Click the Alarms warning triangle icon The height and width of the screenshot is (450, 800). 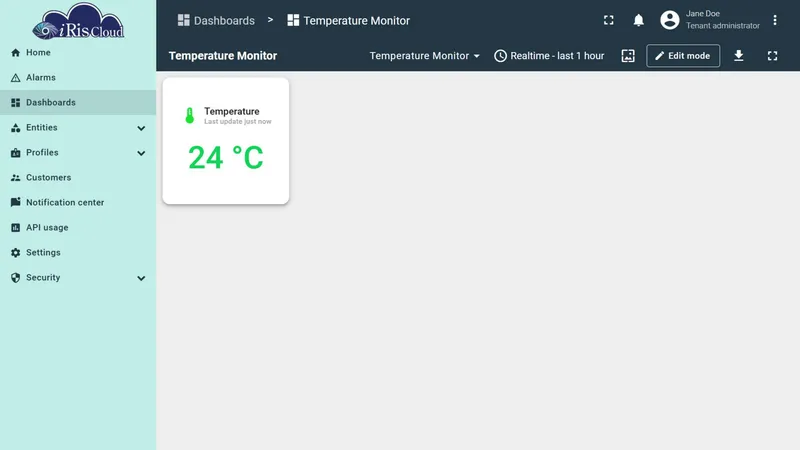[x=16, y=78]
